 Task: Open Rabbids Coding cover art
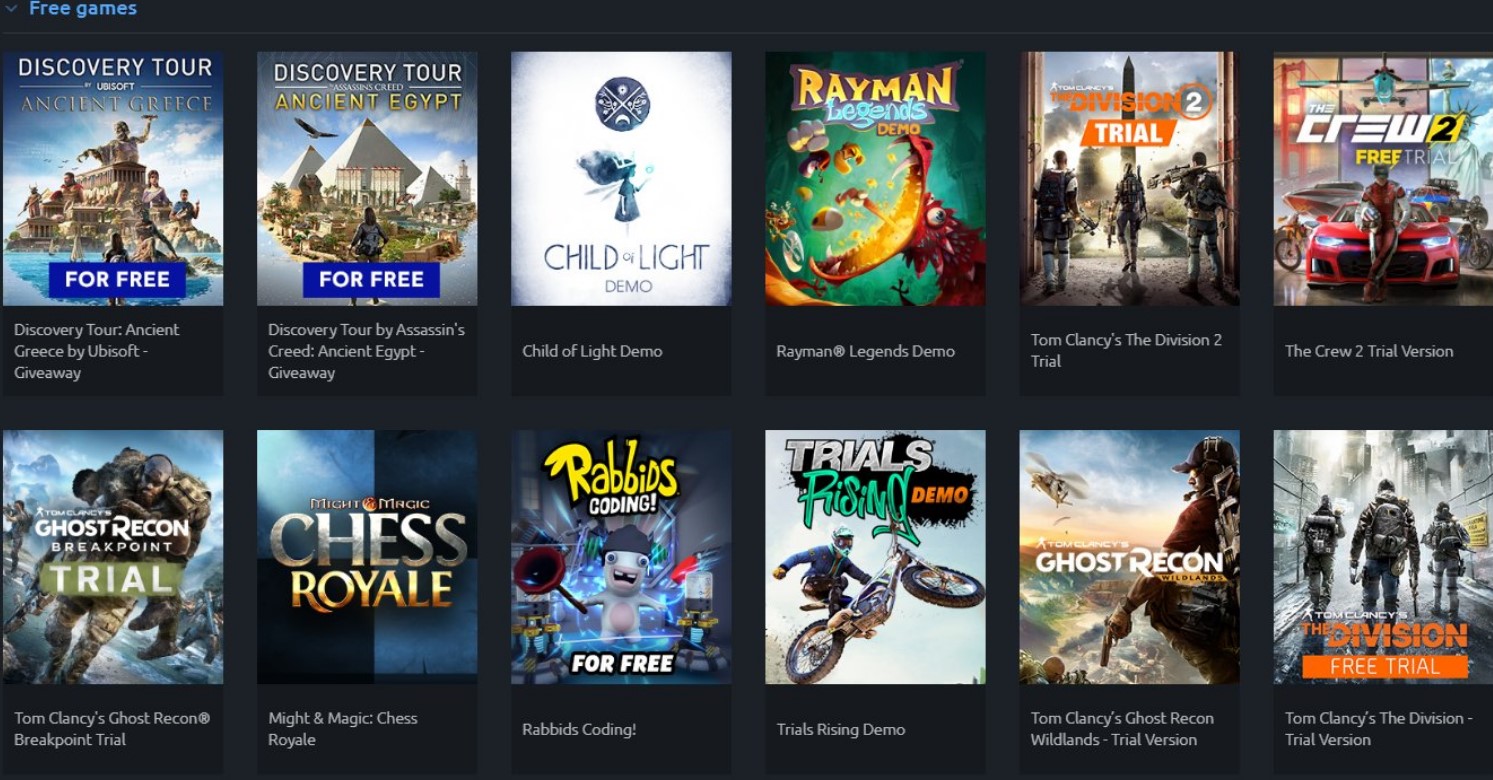point(621,557)
